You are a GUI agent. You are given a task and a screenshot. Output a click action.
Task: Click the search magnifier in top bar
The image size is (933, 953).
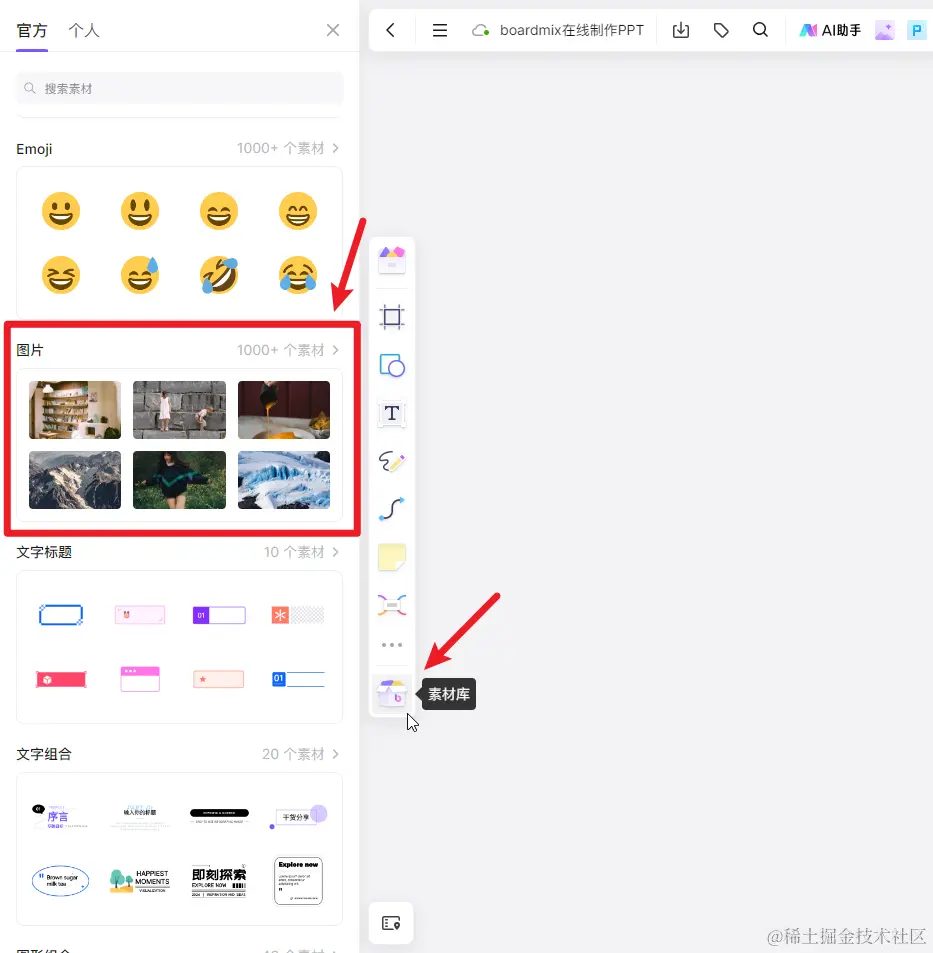coord(760,30)
